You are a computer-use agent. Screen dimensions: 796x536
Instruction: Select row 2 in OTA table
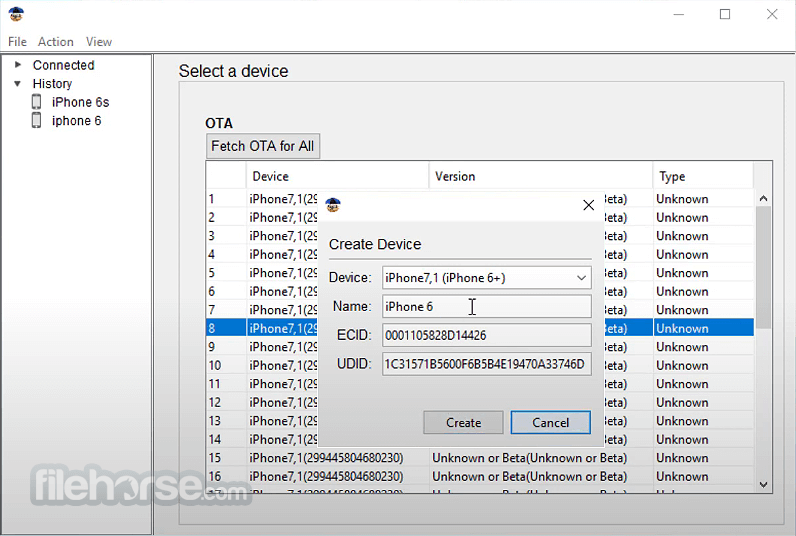(480, 217)
